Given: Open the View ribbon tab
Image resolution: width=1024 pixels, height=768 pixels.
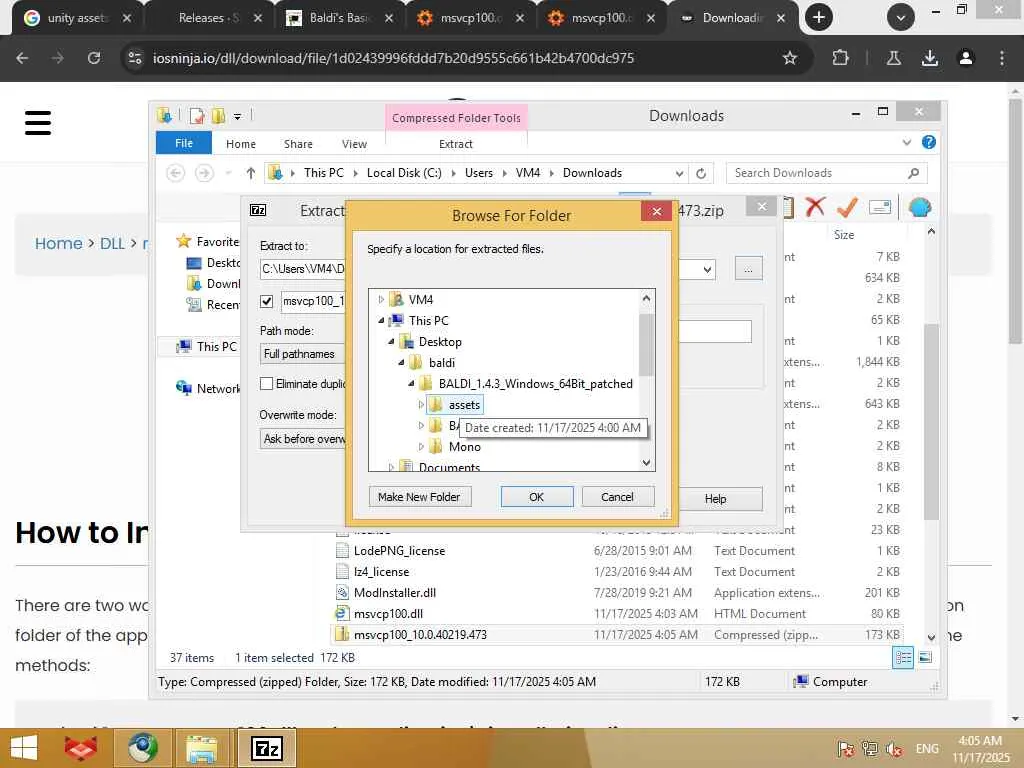Looking at the screenshot, I should [x=354, y=144].
